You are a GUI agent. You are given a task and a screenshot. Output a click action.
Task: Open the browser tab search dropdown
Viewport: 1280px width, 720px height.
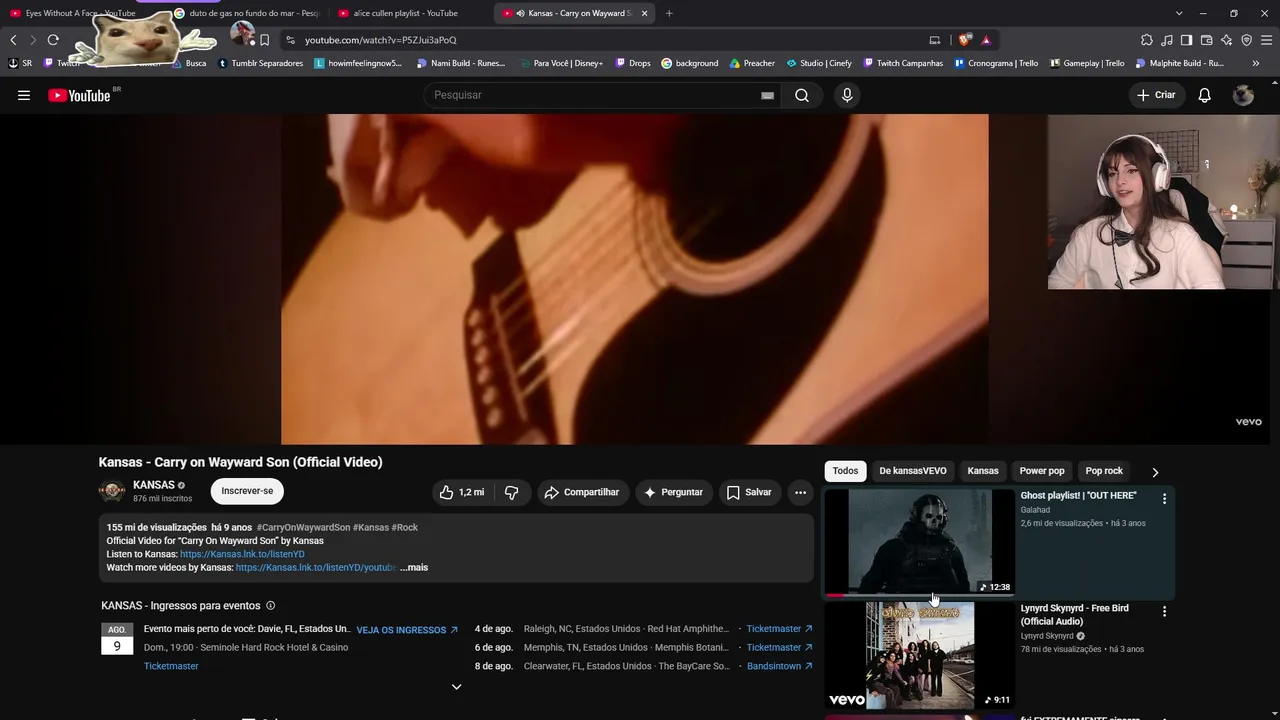(1179, 13)
